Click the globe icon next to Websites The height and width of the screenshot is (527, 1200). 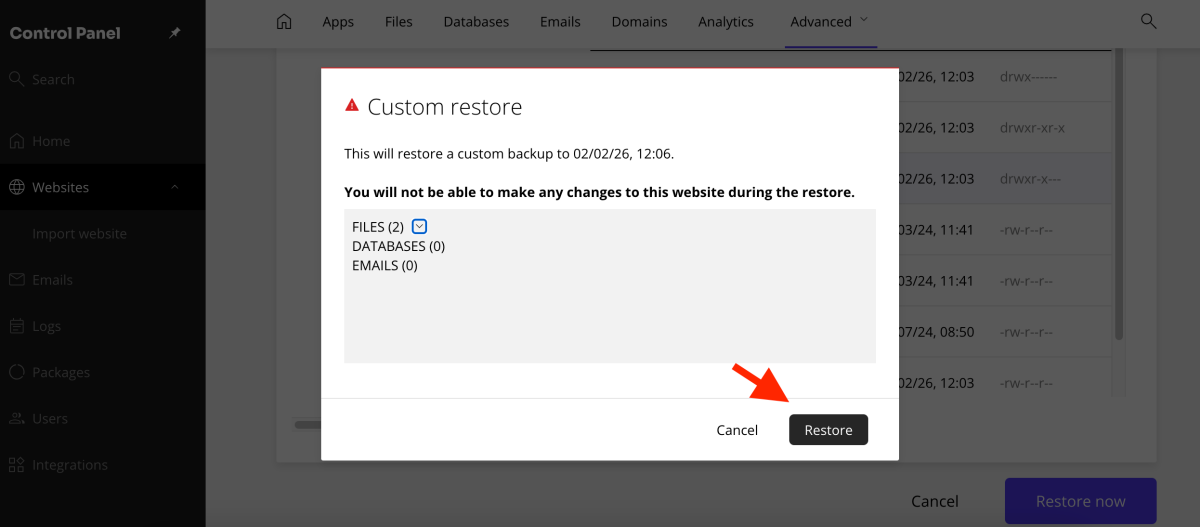pyautogui.click(x=16, y=187)
